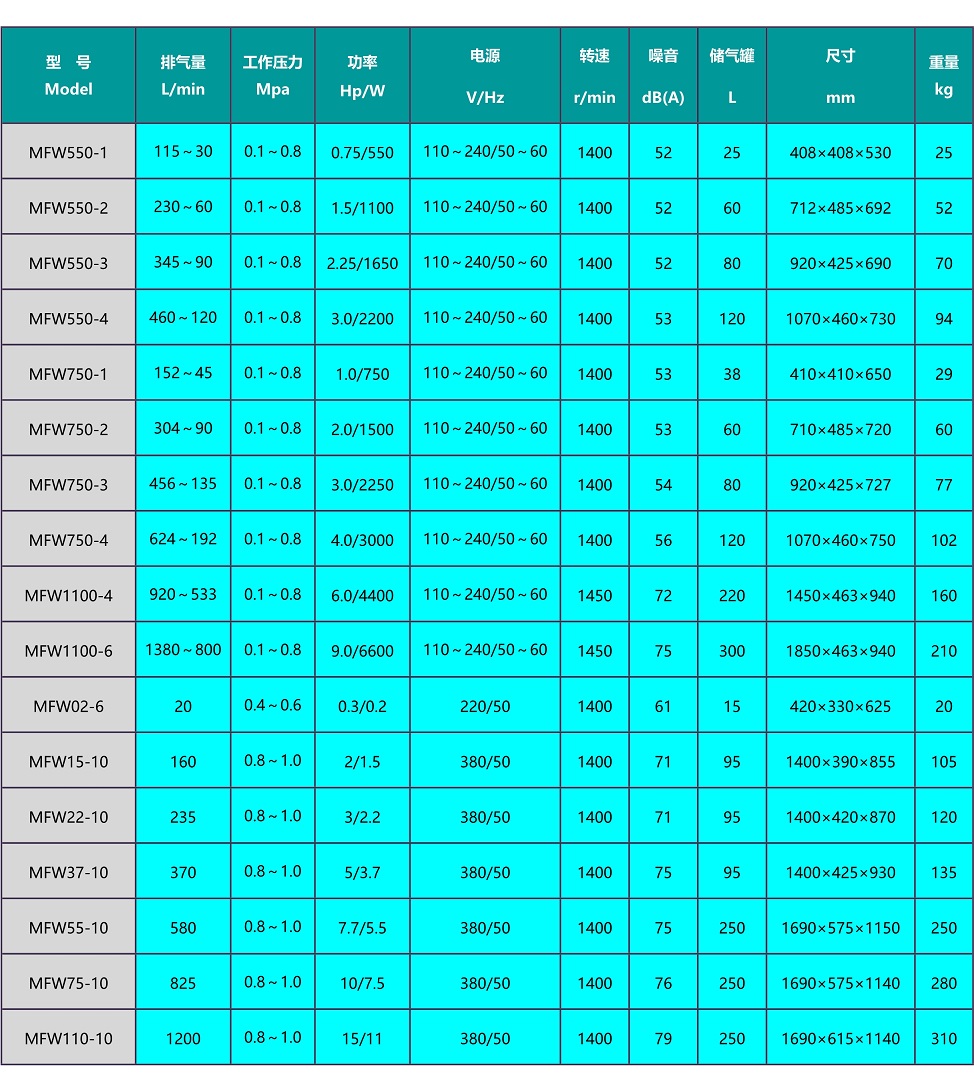Click model name MFW55-10
The image size is (974, 1092).
[68, 928]
